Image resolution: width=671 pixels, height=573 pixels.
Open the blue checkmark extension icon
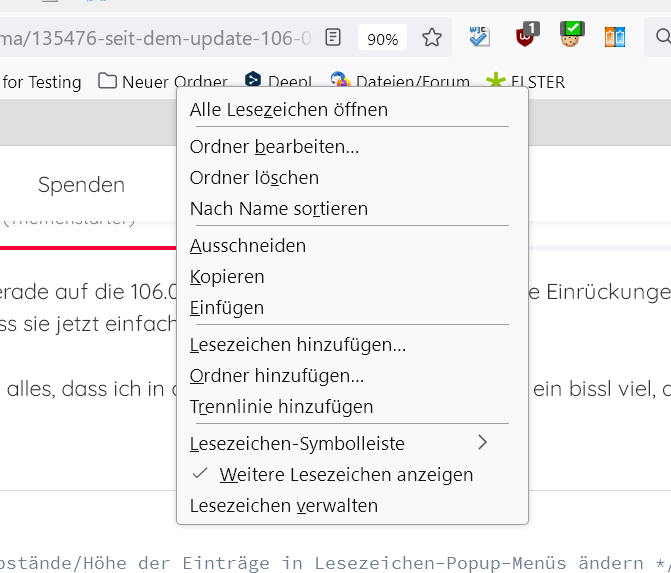[x=480, y=37]
